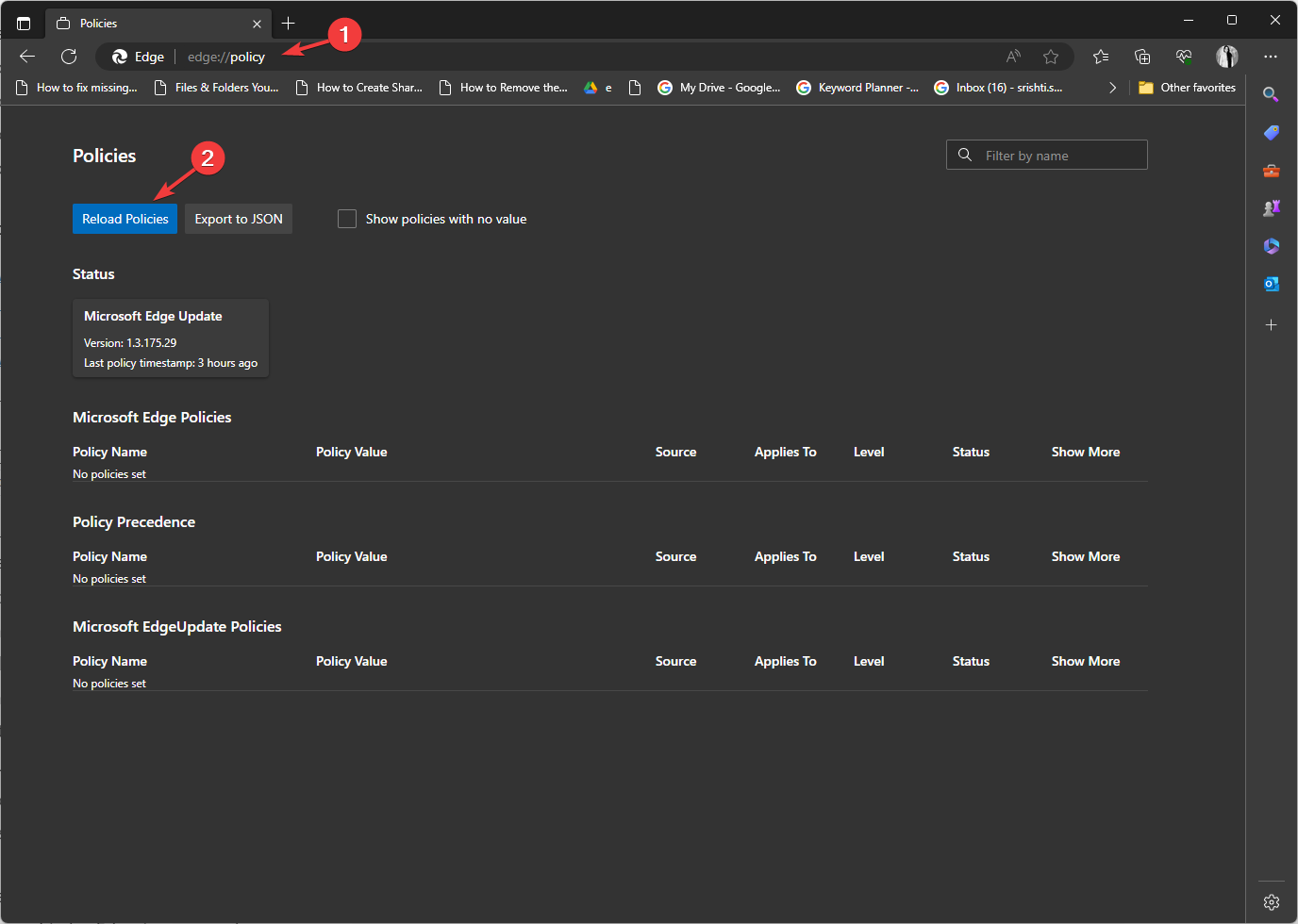Open sidebar Outlook icon
Image resolution: width=1298 pixels, height=924 pixels.
1272,284
